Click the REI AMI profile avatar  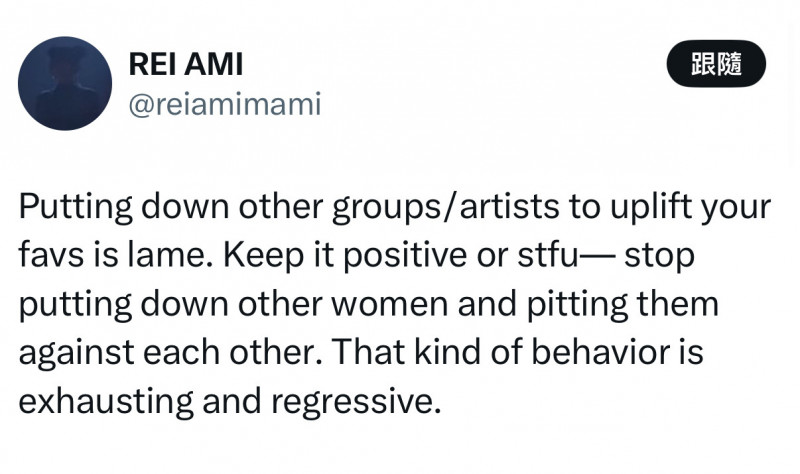[x=66, y=84]
